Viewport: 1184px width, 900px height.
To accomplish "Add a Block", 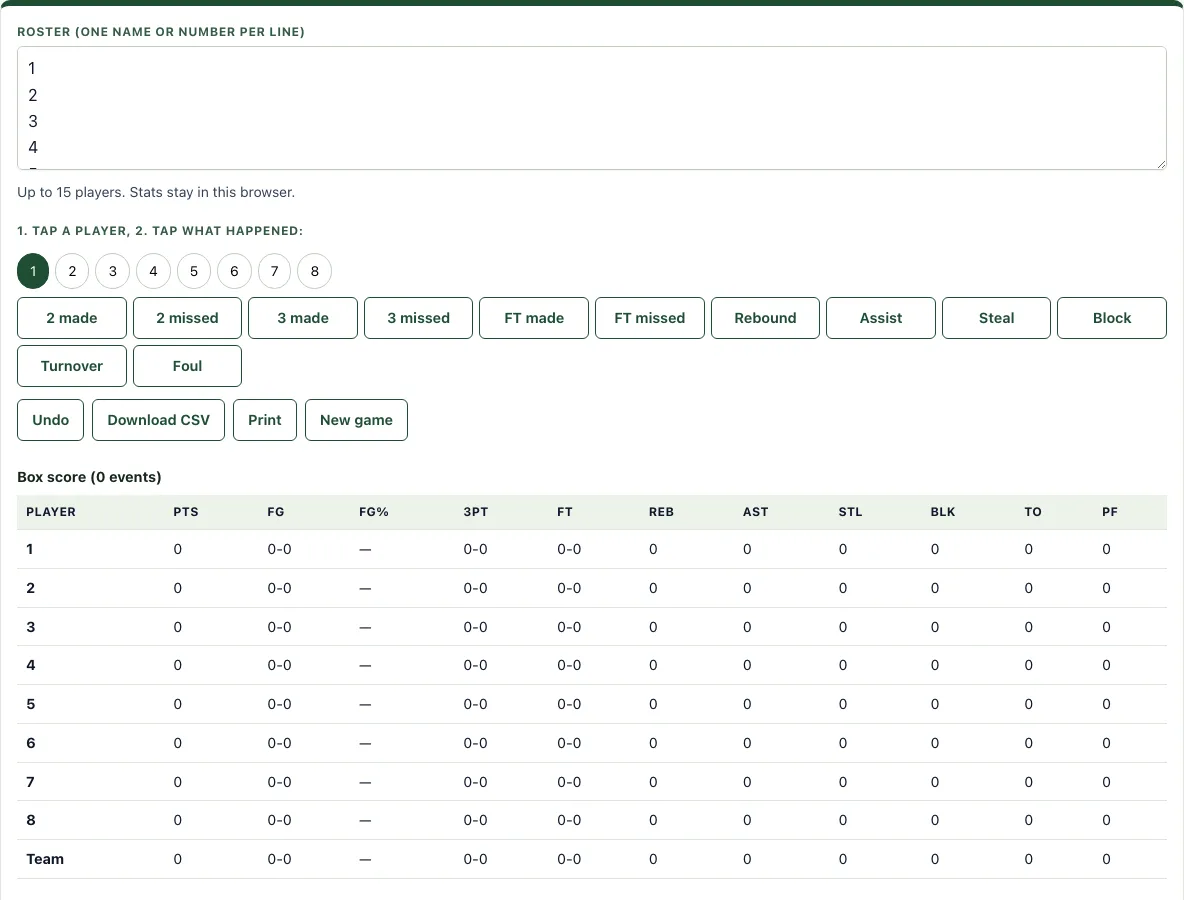I will coord(1112,318).
